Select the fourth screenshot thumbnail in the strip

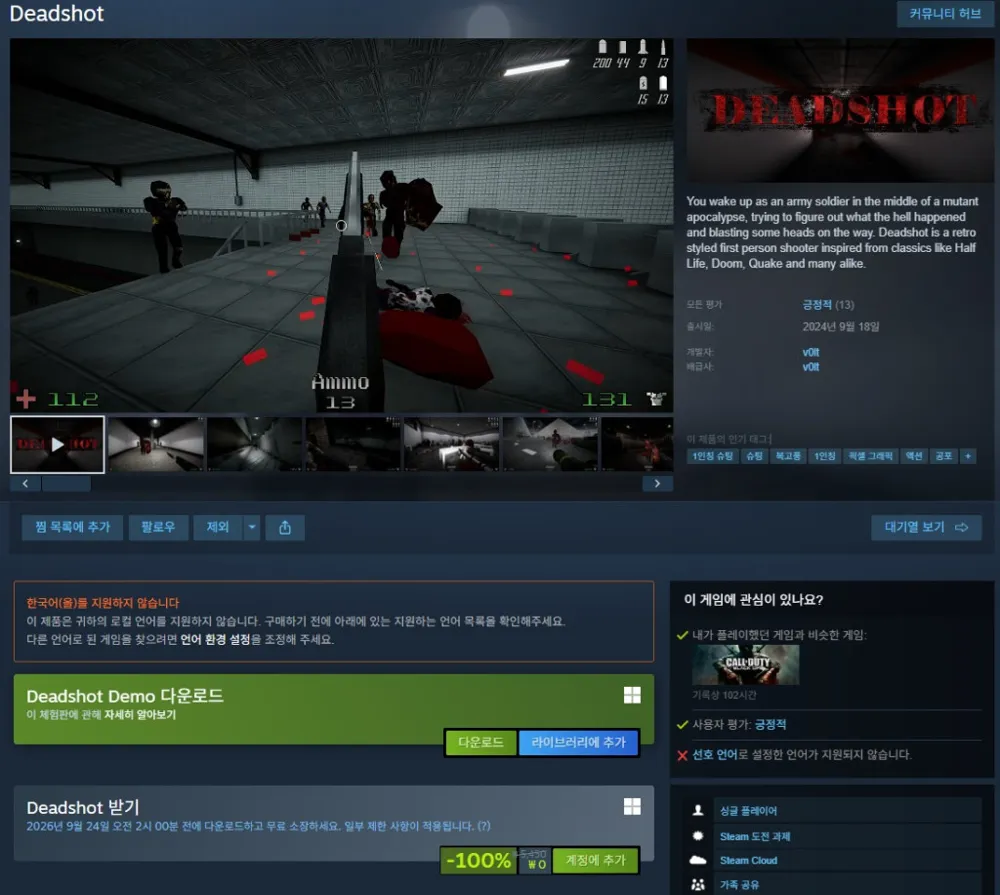coord(353,445)
